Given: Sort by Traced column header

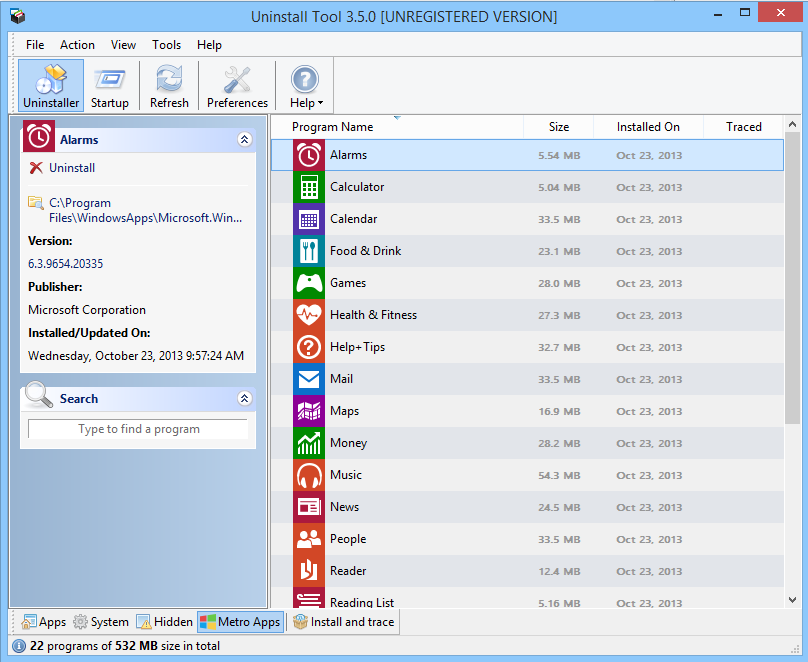Looking at the screenshot, I should [744, 127].
